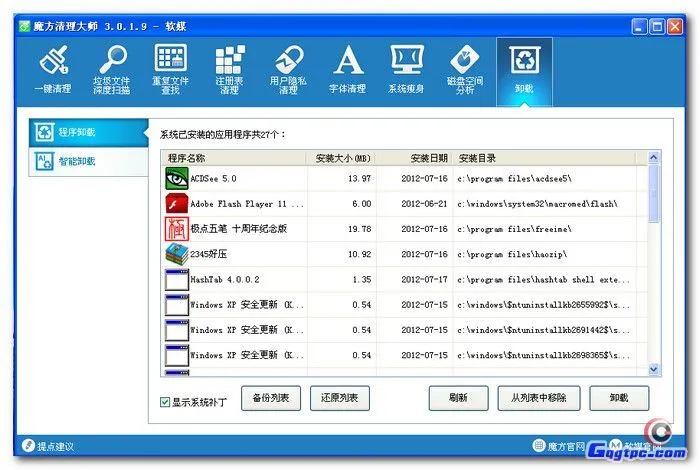Open 系统瘦身 system slimming tool

click(x=406, y=70)
